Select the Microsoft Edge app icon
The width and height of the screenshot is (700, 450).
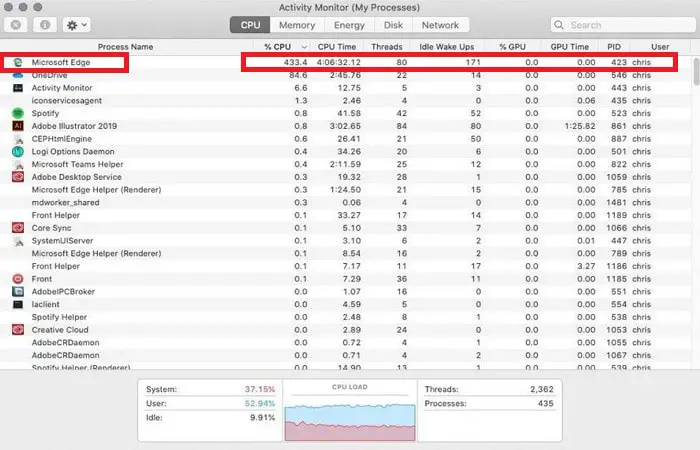pyautogui.click(x=17, y=62)
